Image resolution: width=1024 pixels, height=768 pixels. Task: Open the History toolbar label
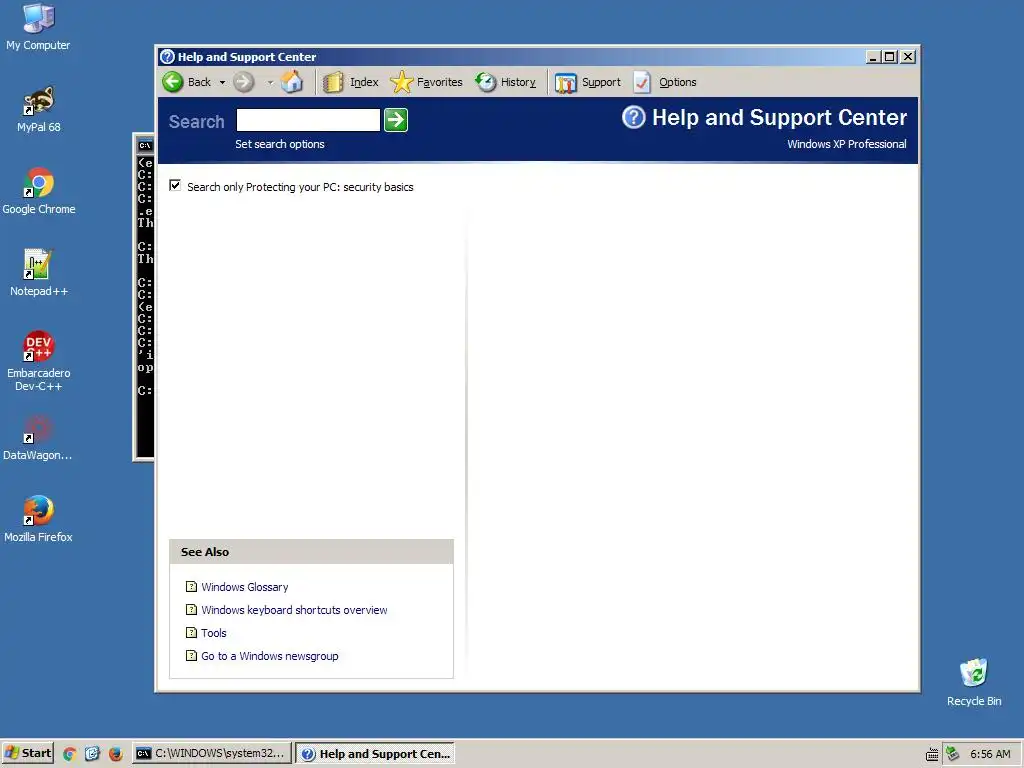518,82
